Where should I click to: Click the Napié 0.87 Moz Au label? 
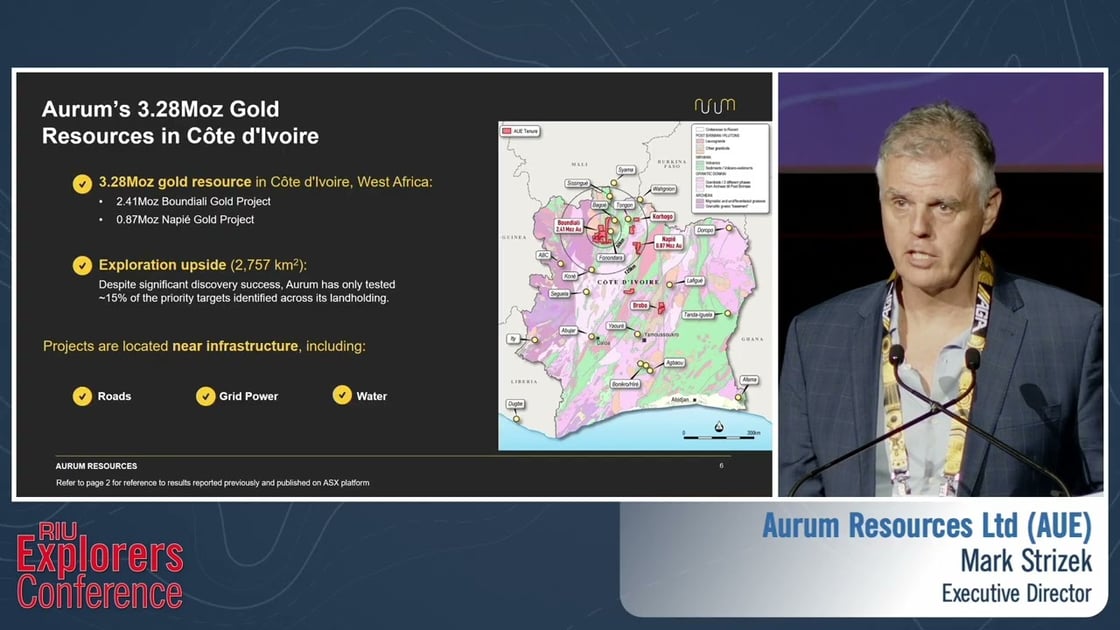tap(668, 241)
